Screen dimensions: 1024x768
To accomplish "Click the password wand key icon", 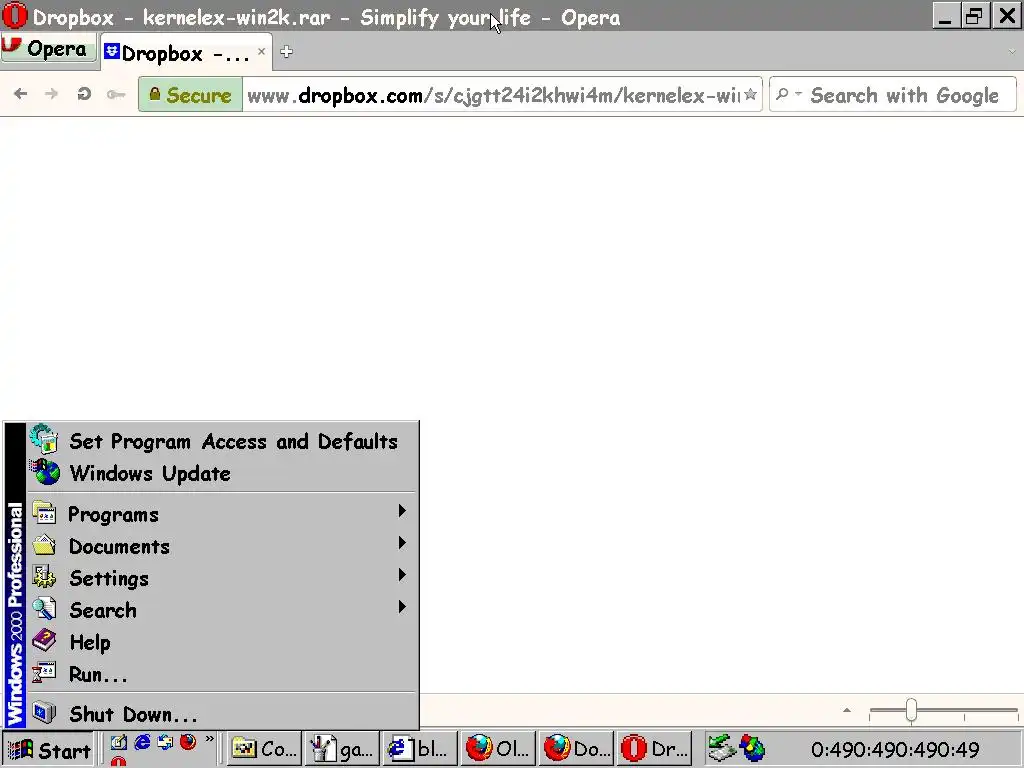I will pyautogui.click(x=116, y=95).
